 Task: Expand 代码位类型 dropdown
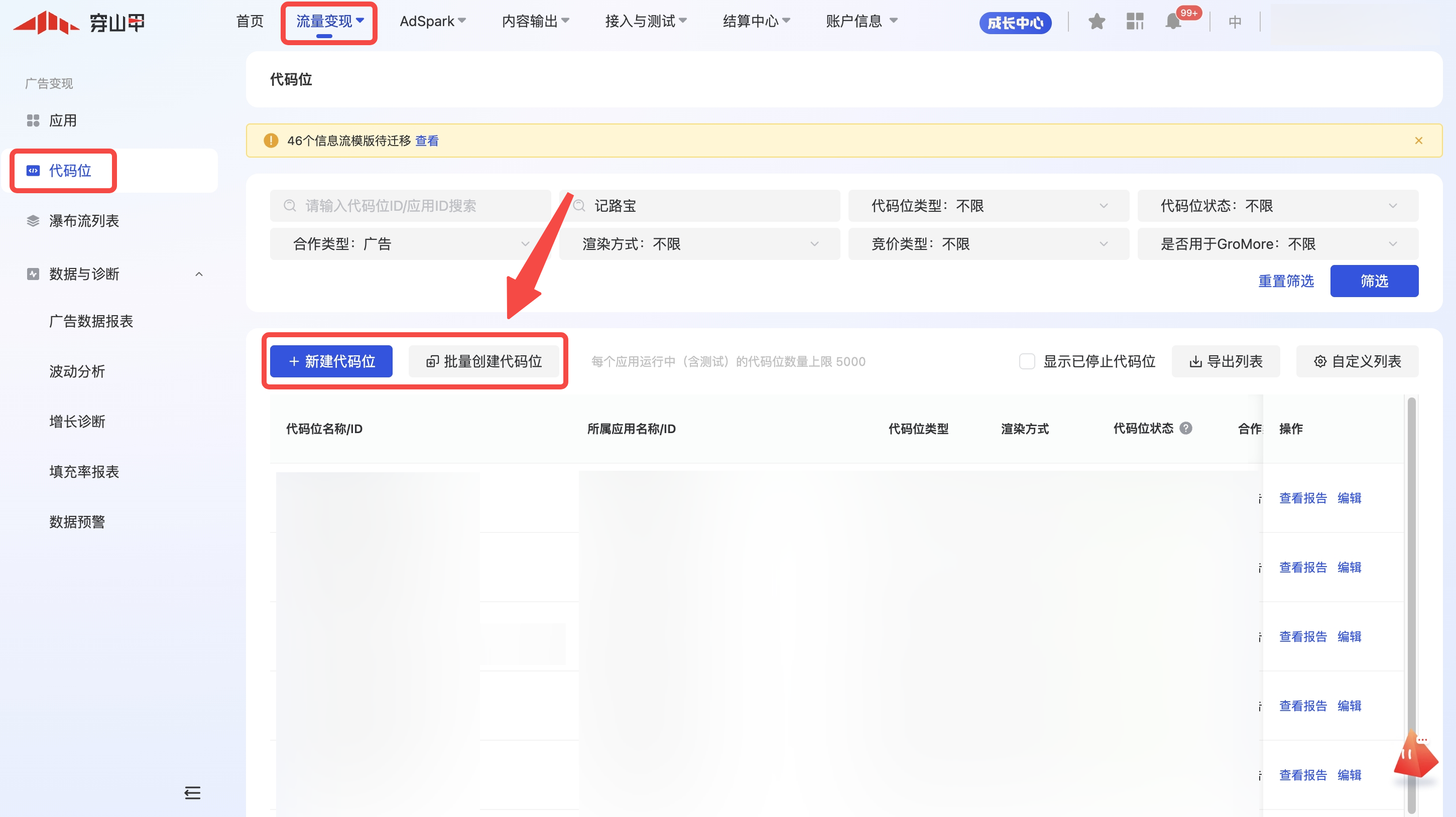[x=988, y=206]
